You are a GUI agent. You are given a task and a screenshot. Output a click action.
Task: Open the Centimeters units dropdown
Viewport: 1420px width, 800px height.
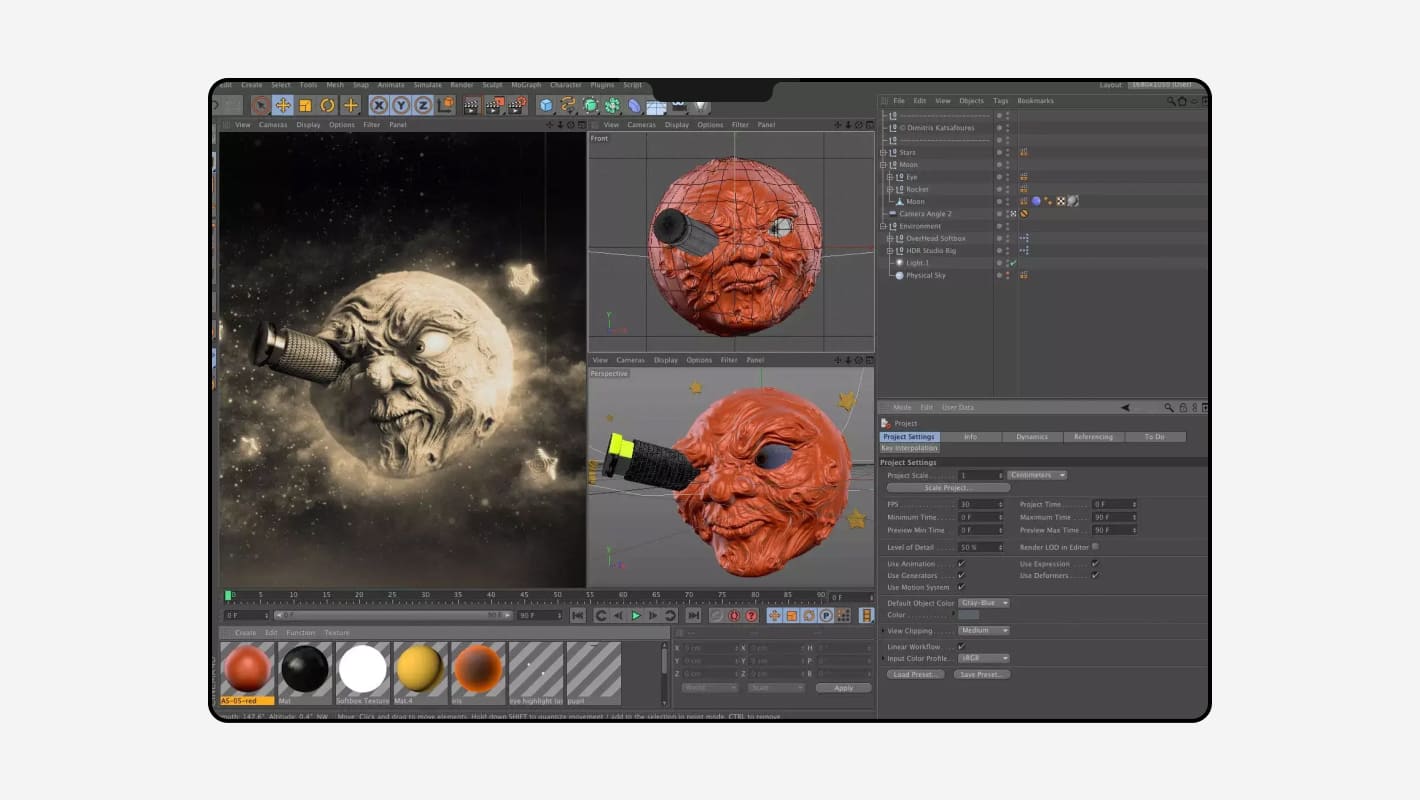(x=1037, y=475)
